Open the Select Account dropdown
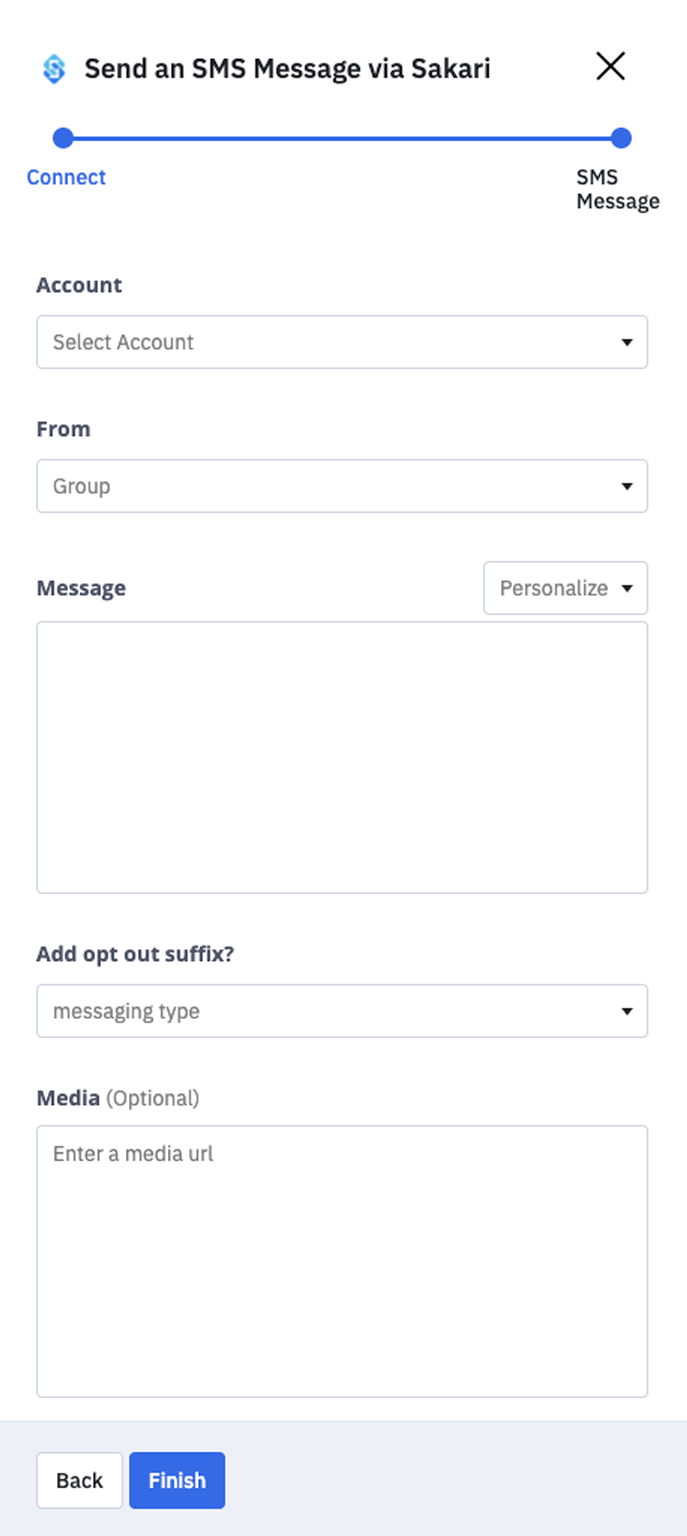This screenshot has height=1536, width=687. (x=342, y=342)
